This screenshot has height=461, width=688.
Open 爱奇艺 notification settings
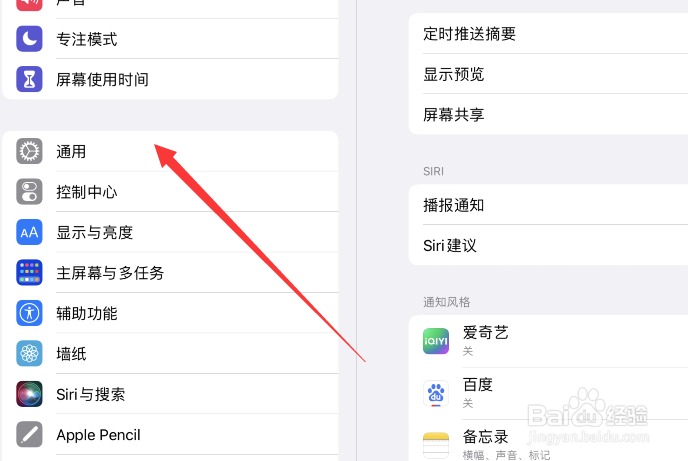(x=548, y=341)
